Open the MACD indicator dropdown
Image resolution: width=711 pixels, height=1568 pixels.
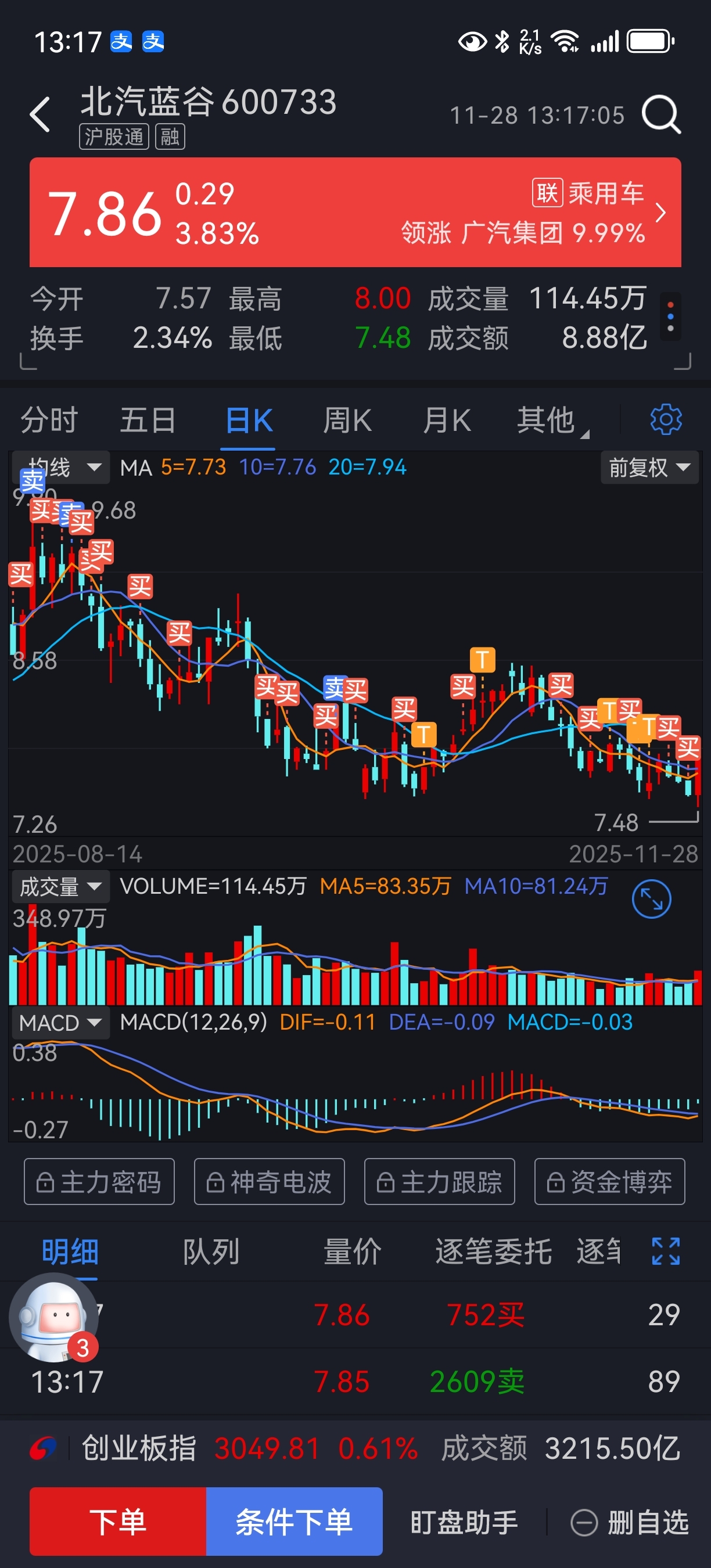61,1023
